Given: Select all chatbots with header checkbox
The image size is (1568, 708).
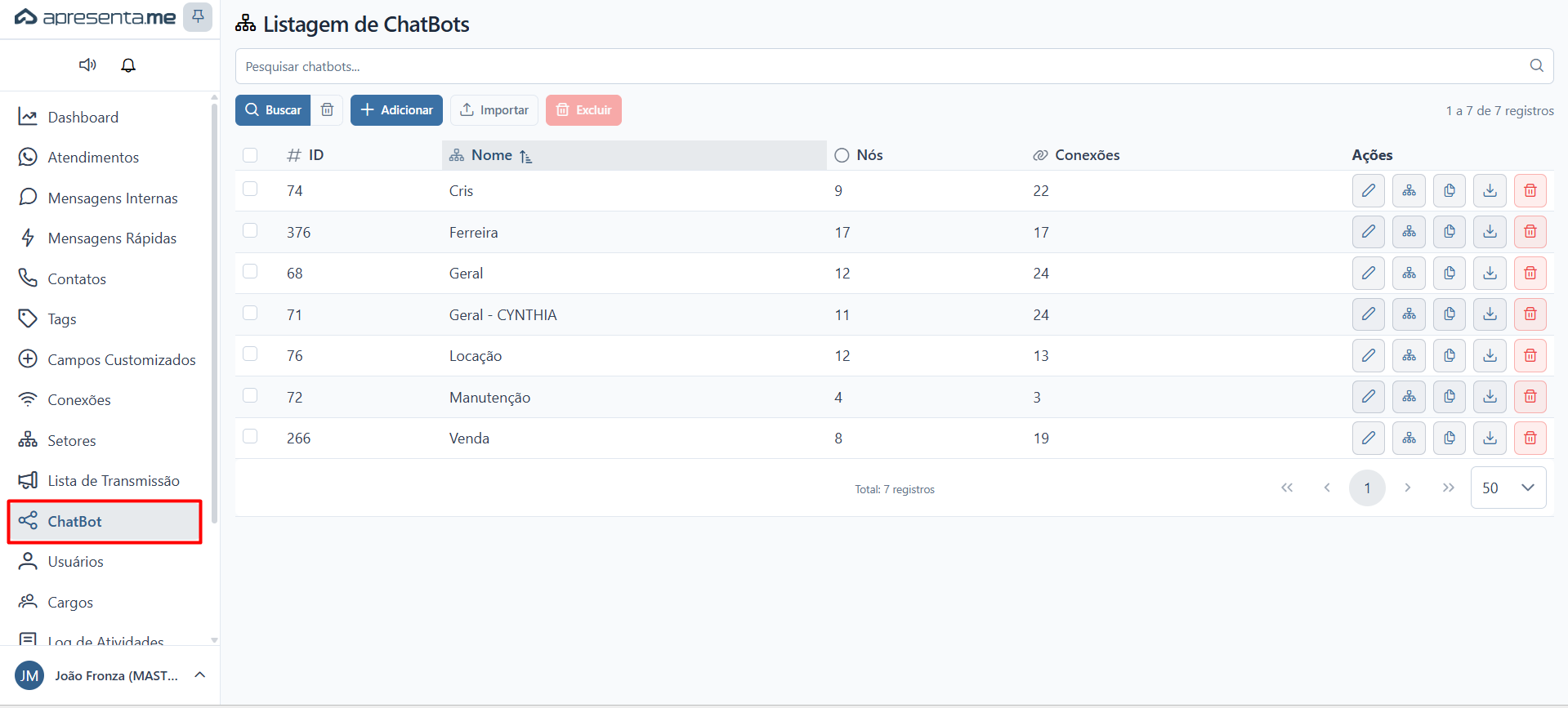Looking at the screenshot, I should coord(250,155).
